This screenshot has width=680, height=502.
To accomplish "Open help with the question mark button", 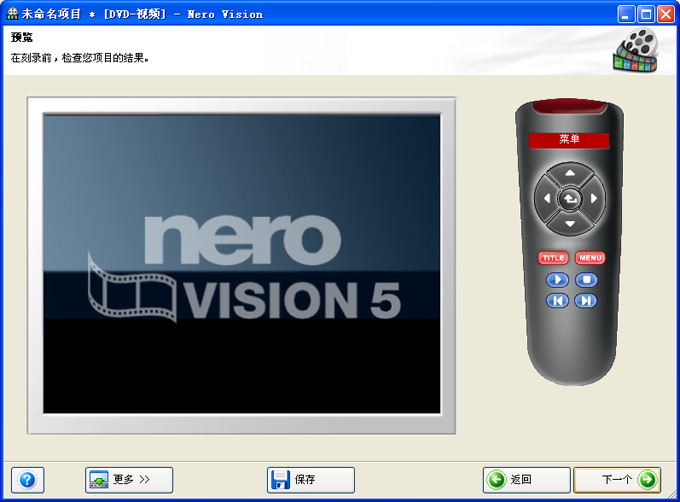I will click(28, 480).
